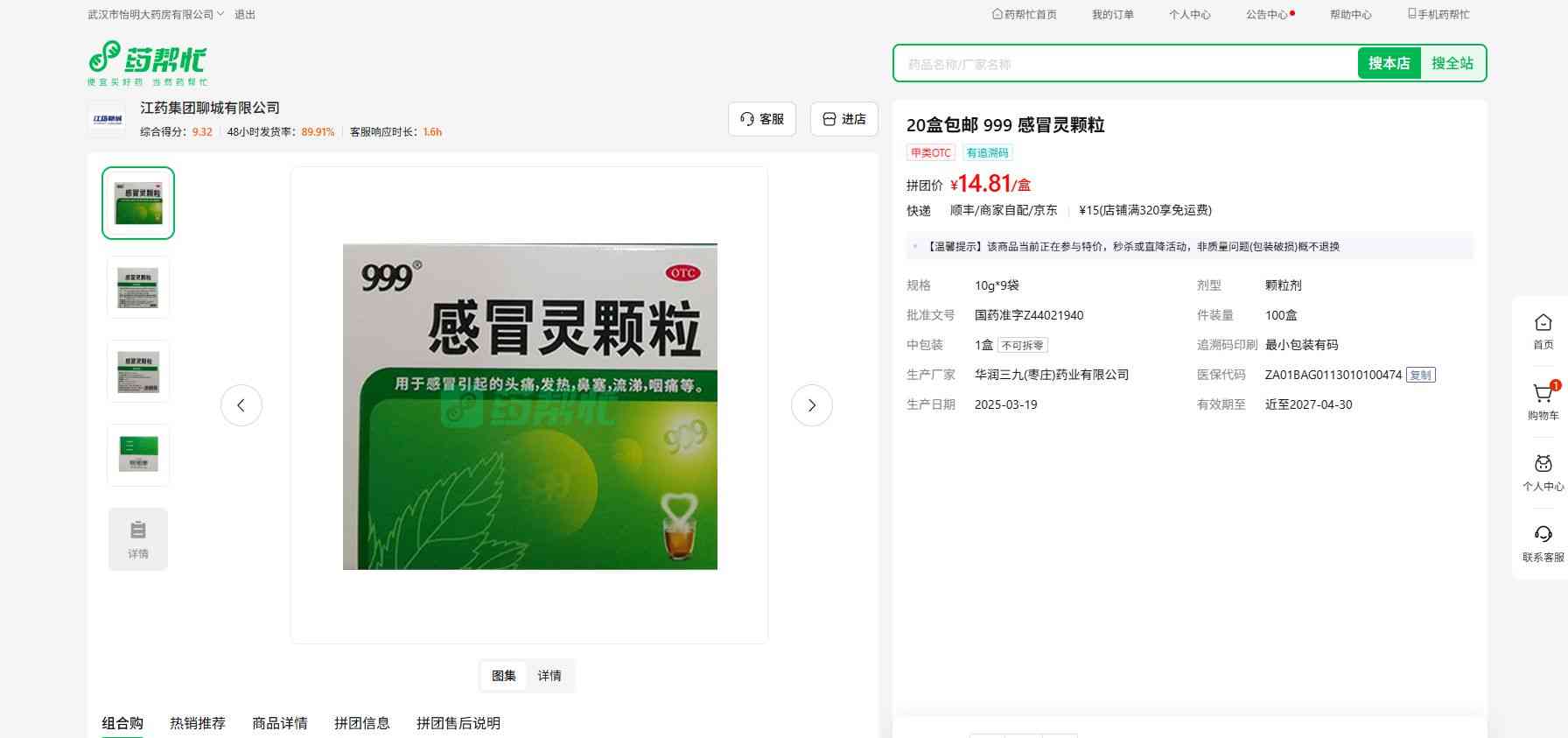1568x738 pixels.
Task: Click the 进店 enter store button
Action: (x=844, y=119)
